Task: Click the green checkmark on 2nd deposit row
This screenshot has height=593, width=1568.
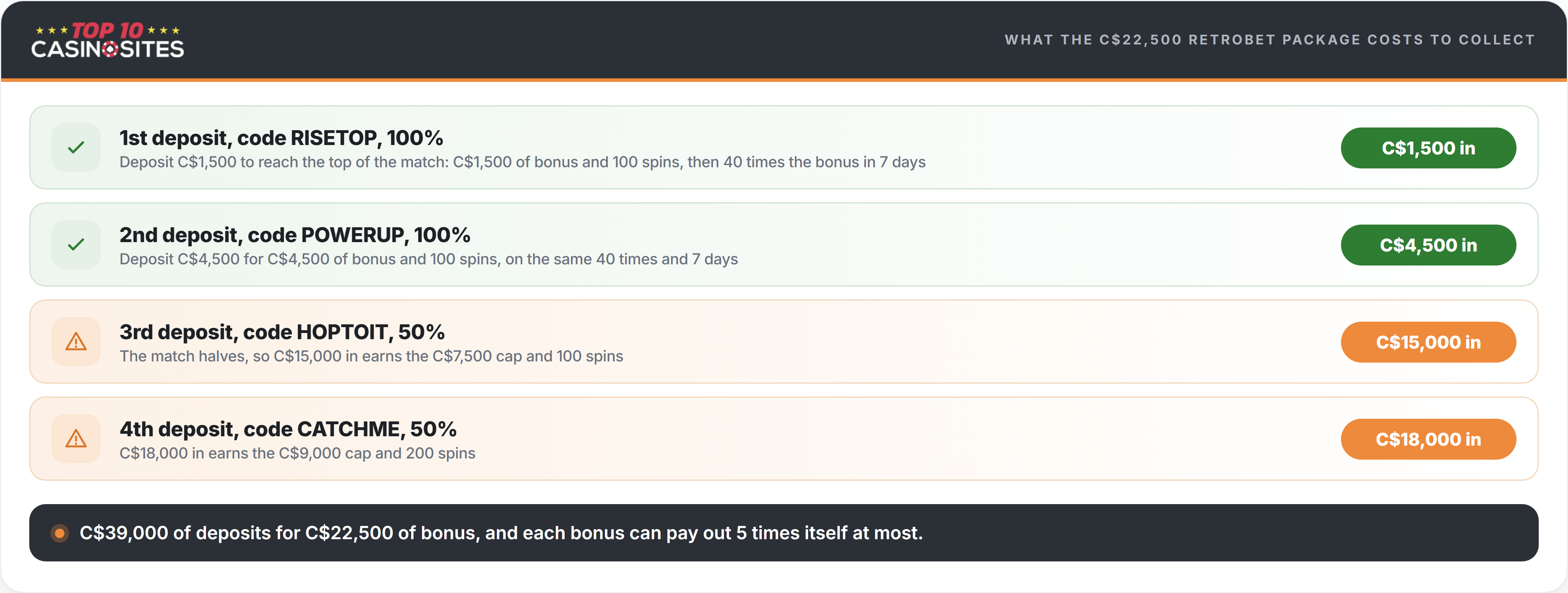Action: coord(76,244)
